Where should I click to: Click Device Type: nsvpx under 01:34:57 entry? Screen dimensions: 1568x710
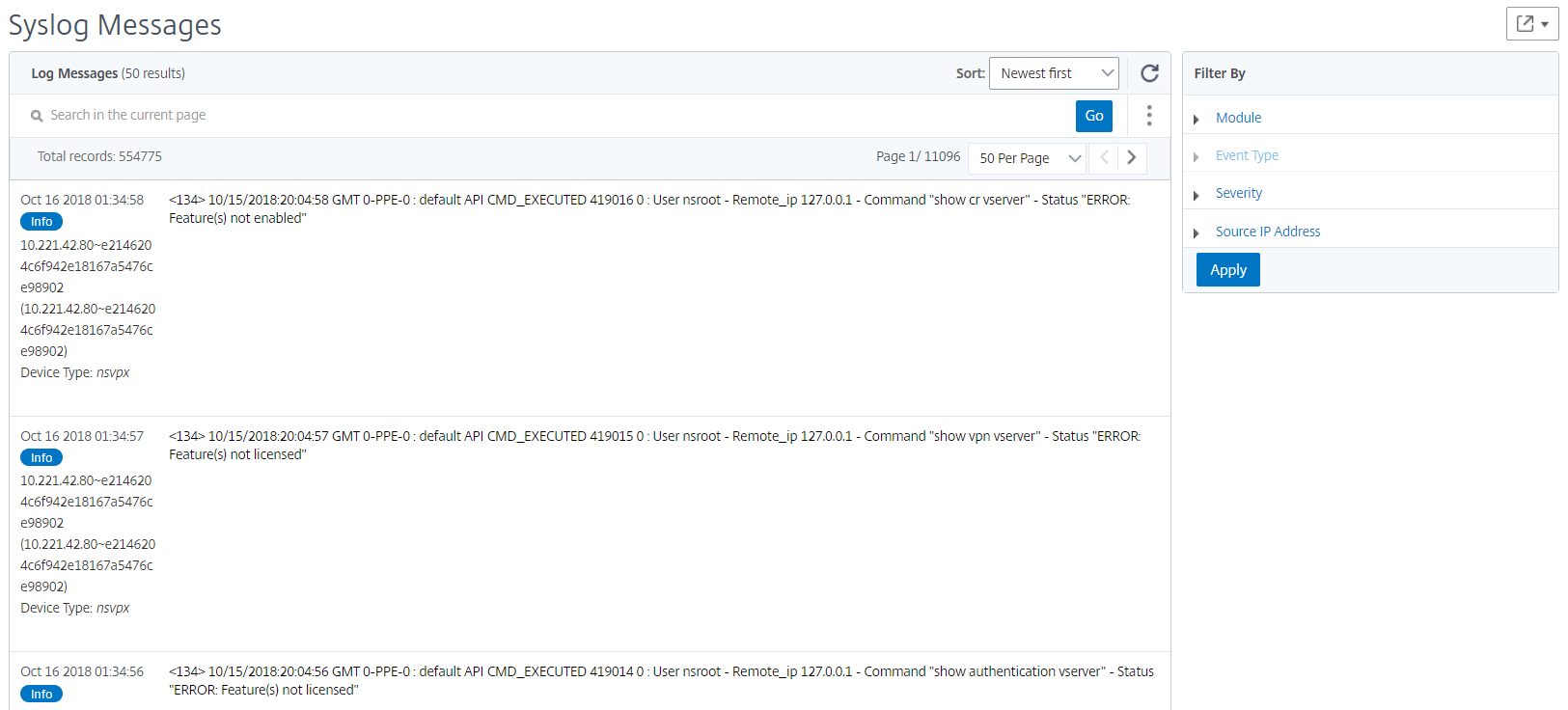pos(74,608)
